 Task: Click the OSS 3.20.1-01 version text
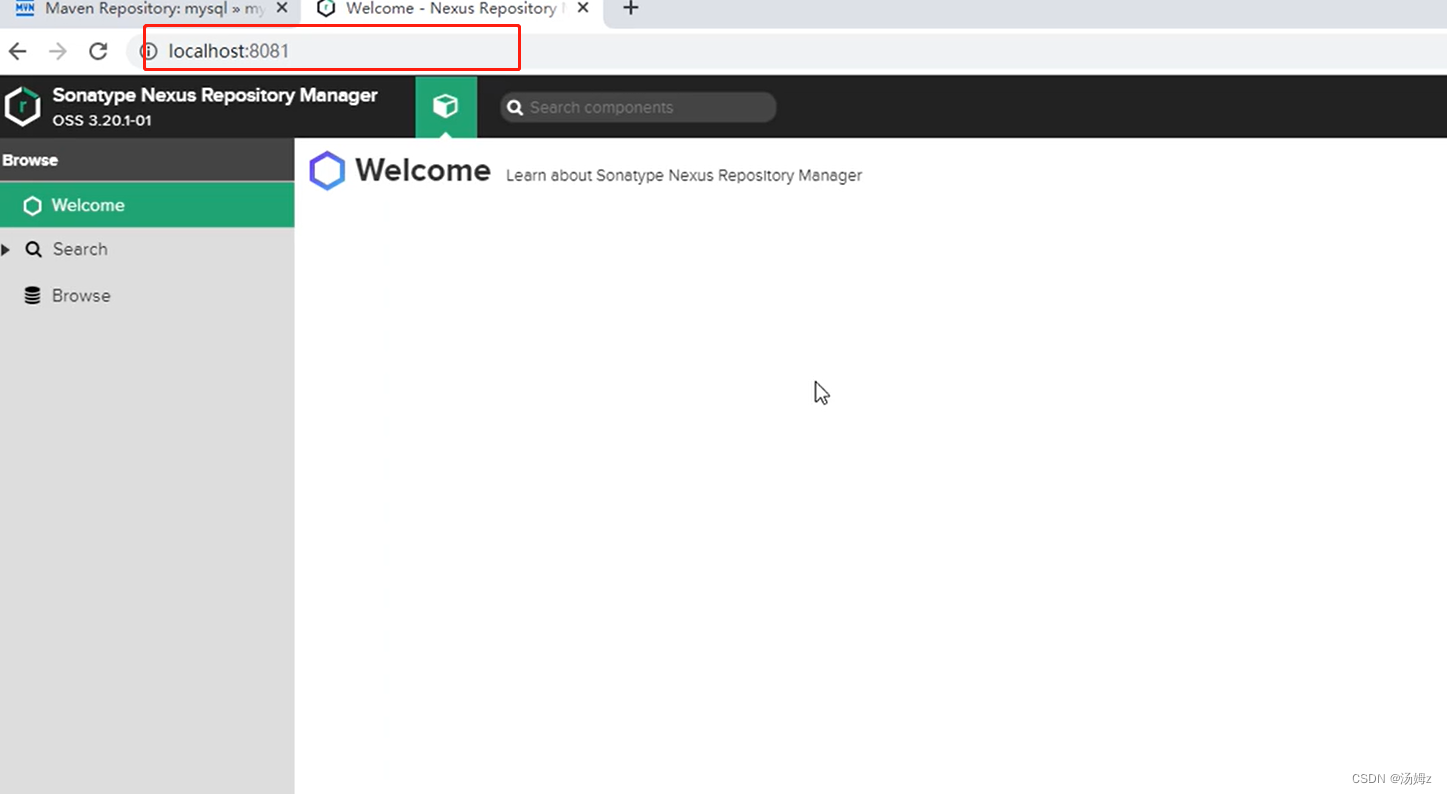point(102,120)
